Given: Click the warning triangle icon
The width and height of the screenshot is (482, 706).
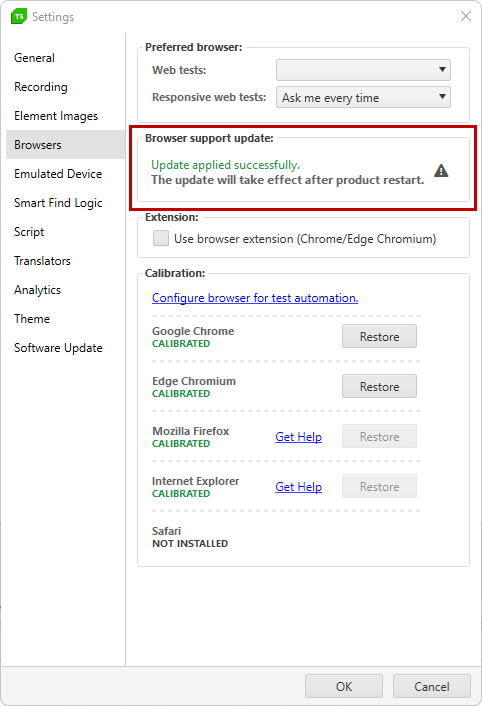Looking at the screenshot, I should click(441, 171).
